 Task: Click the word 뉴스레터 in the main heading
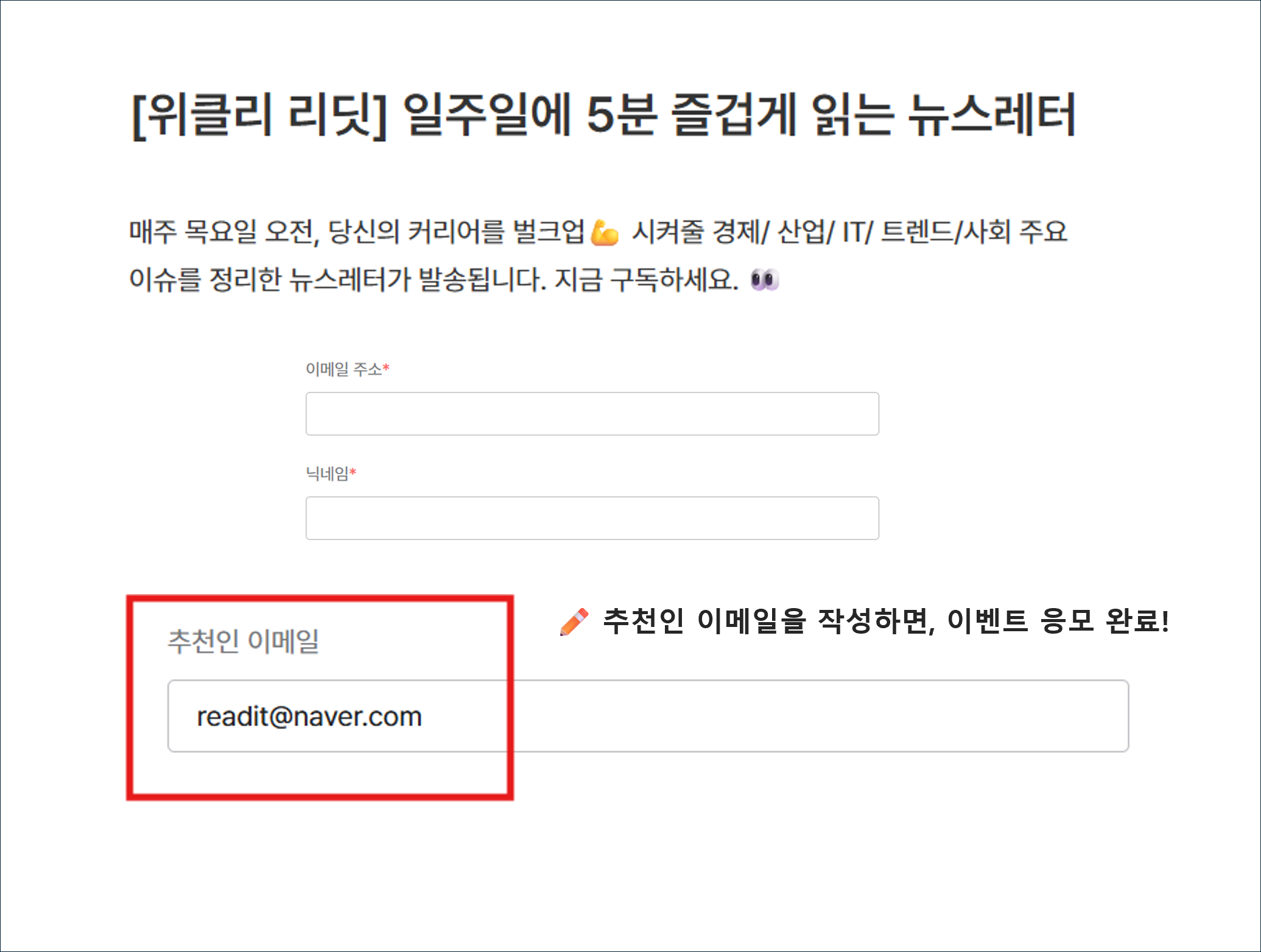click(x=992, y=115)
